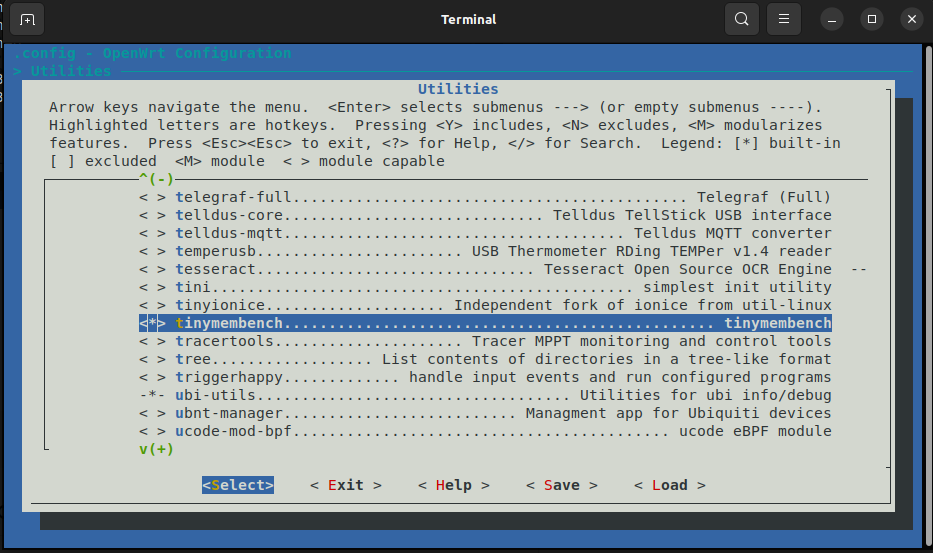Select the temperusb entry name
Viewport: 933px width, 553px height.
(215, 251)
